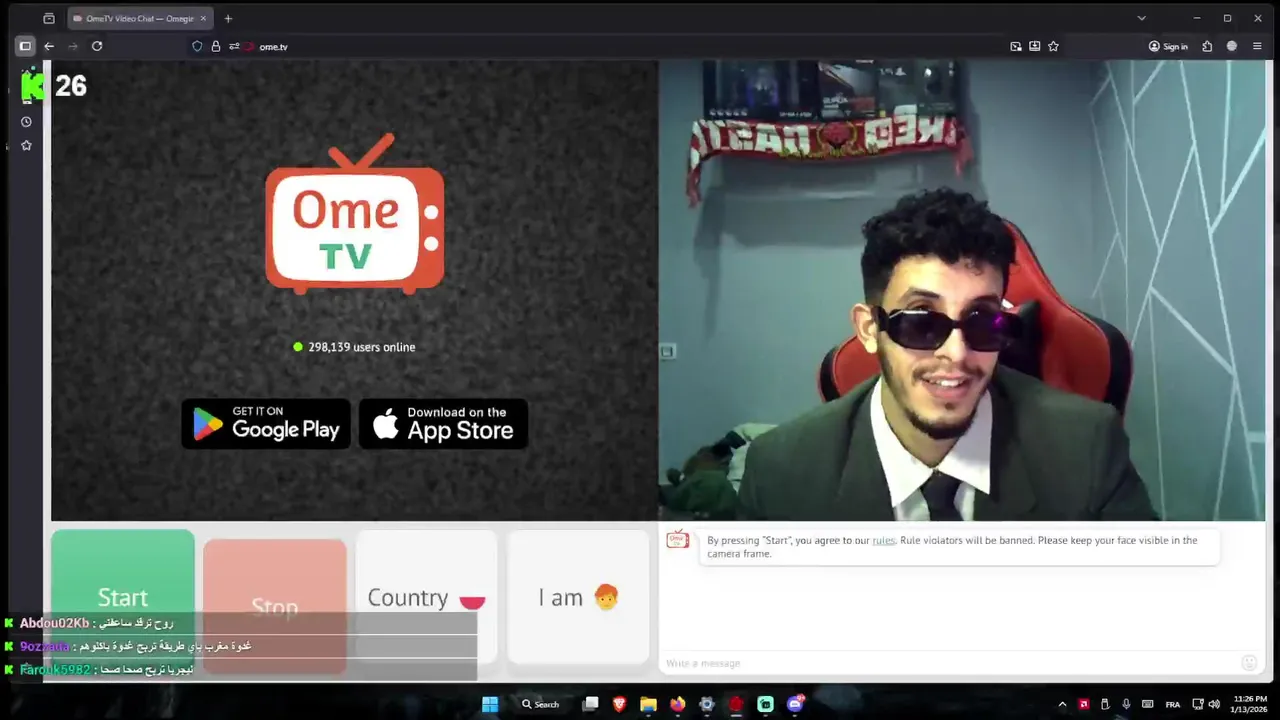1280x720 pixels.
Task: Open the Settings gear taskbar icon
Action: click(707, 704)
